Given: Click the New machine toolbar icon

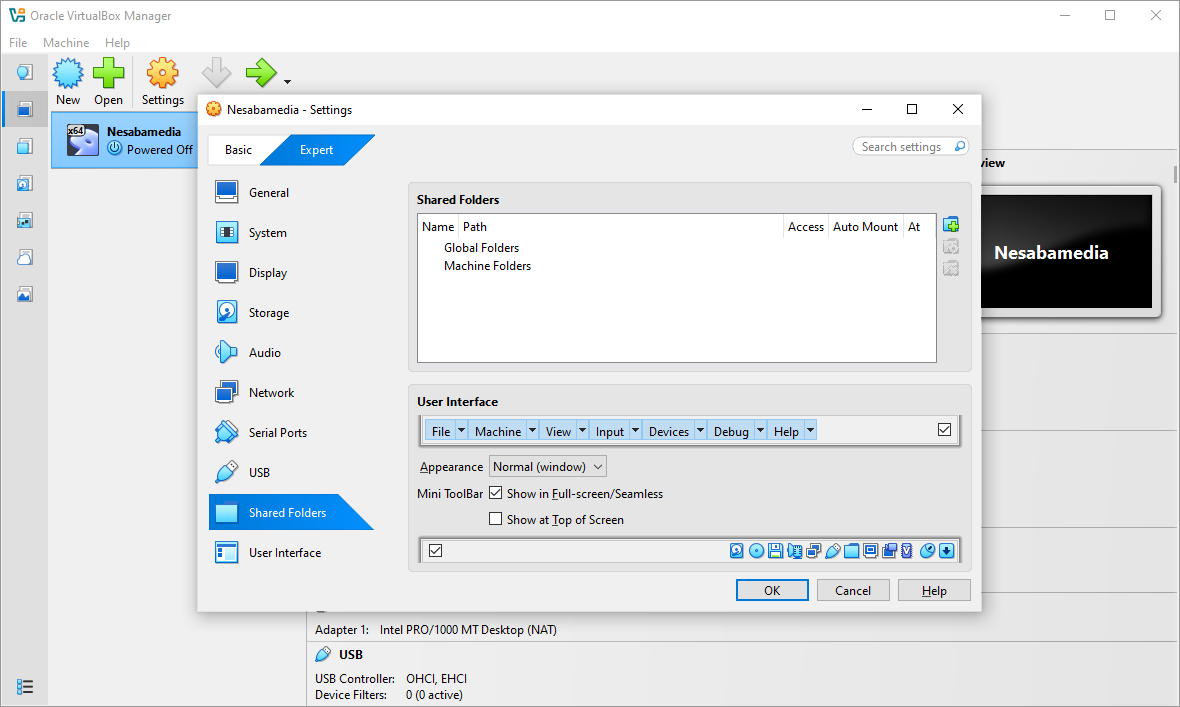Looking at the screenshot, I should pos(68,81).
